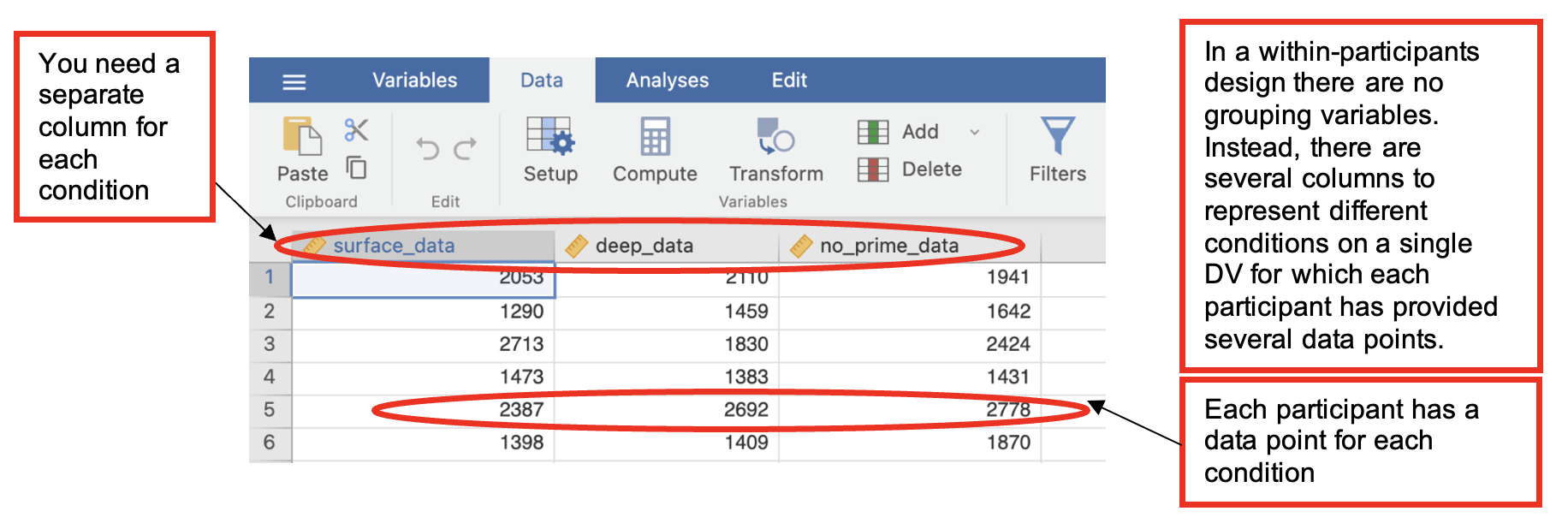Click the Delete variable button
Viewport: 1568px width, 529px height.
pos(911,169)
